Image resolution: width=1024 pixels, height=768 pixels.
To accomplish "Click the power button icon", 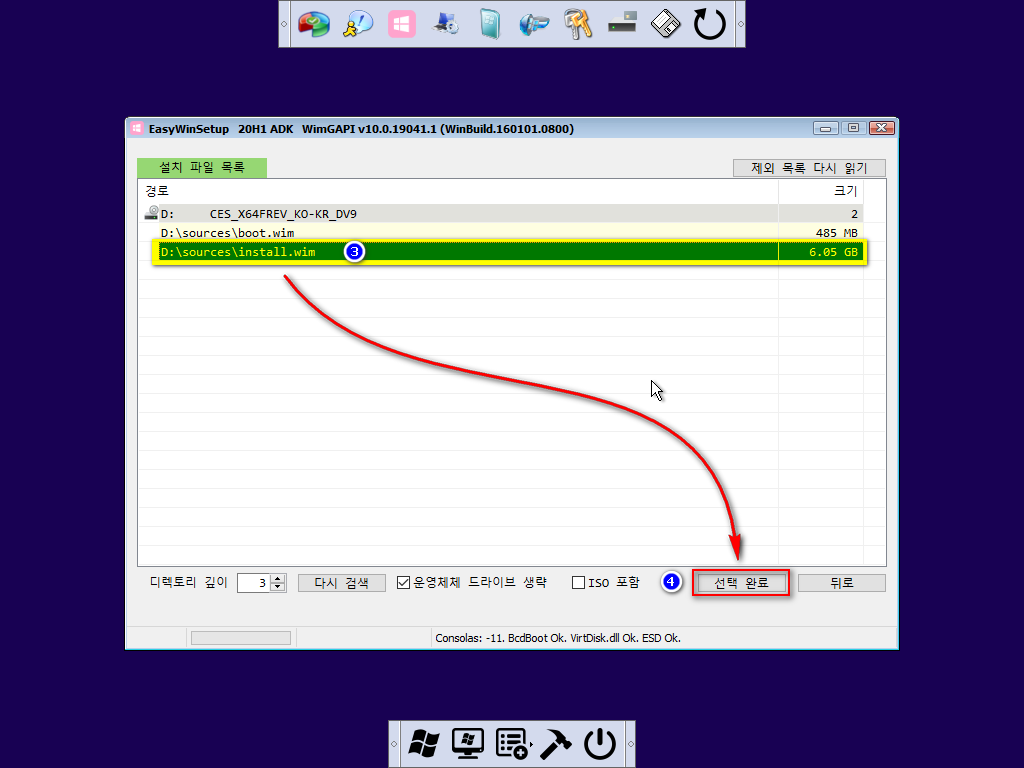I will [x=600, y=744].
